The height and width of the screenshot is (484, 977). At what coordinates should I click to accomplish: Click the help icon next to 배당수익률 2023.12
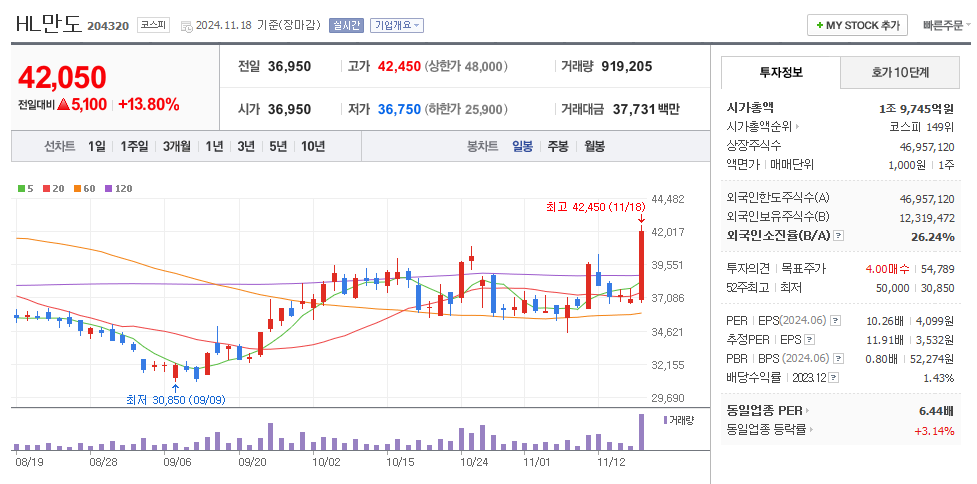pyautogui.click(x=834, y=378)
